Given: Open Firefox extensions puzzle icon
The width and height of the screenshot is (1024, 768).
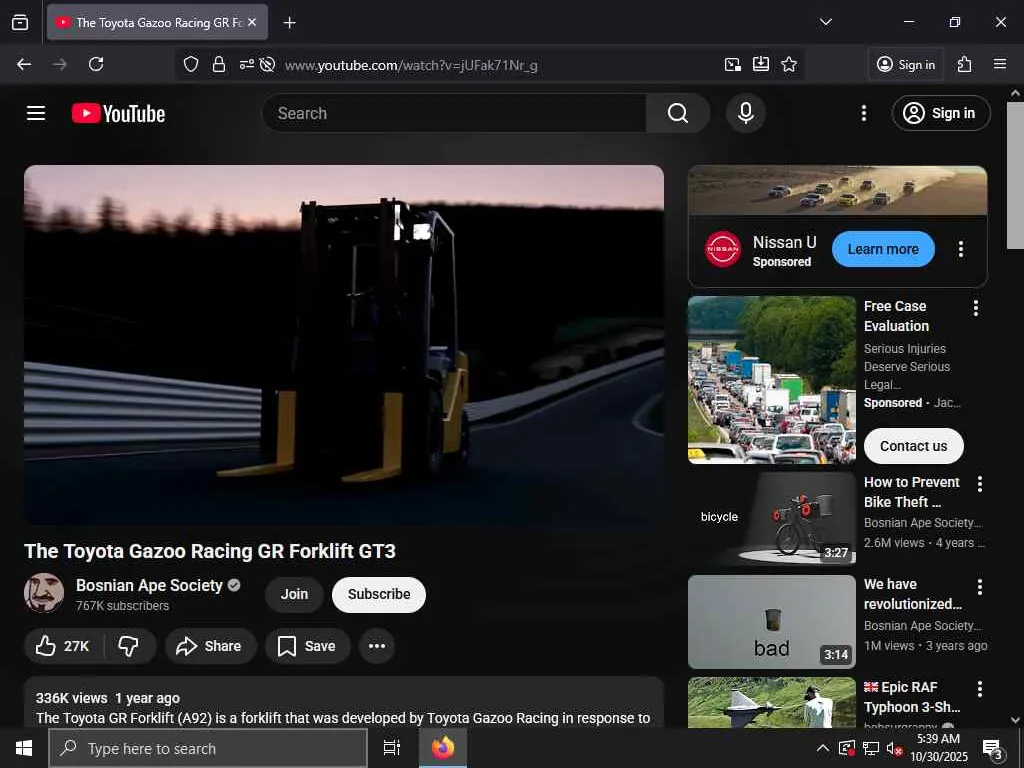Looking at the screenshot, I should 965,64.
